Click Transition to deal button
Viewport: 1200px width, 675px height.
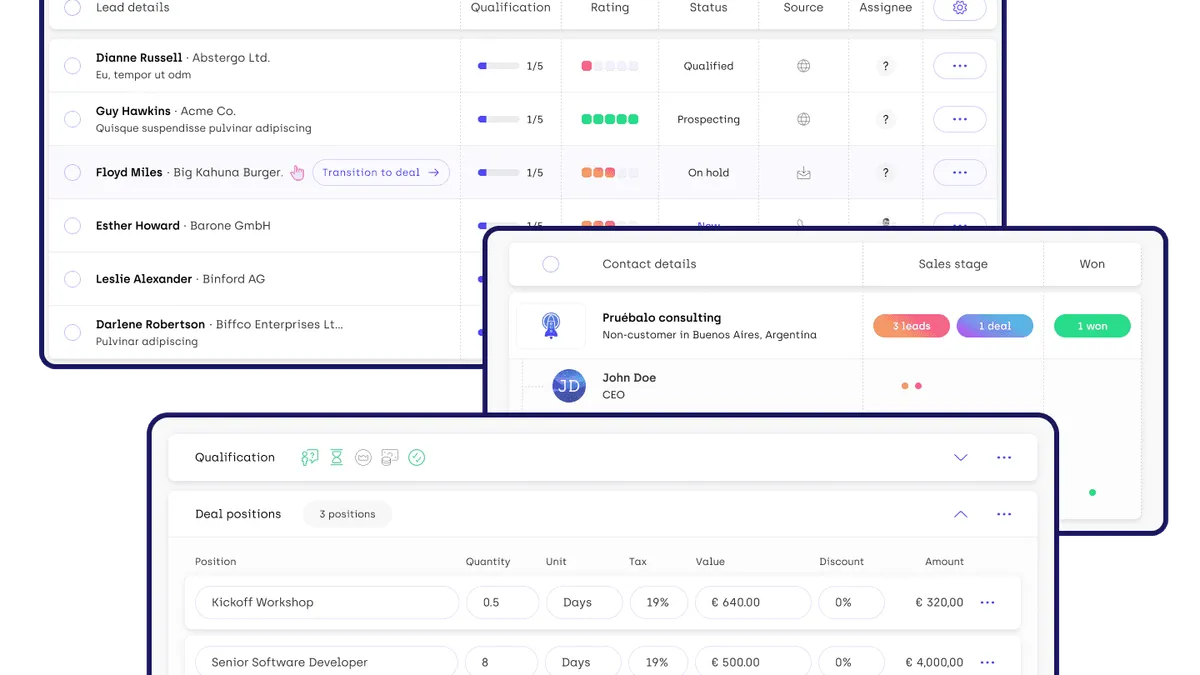point(381,172)
